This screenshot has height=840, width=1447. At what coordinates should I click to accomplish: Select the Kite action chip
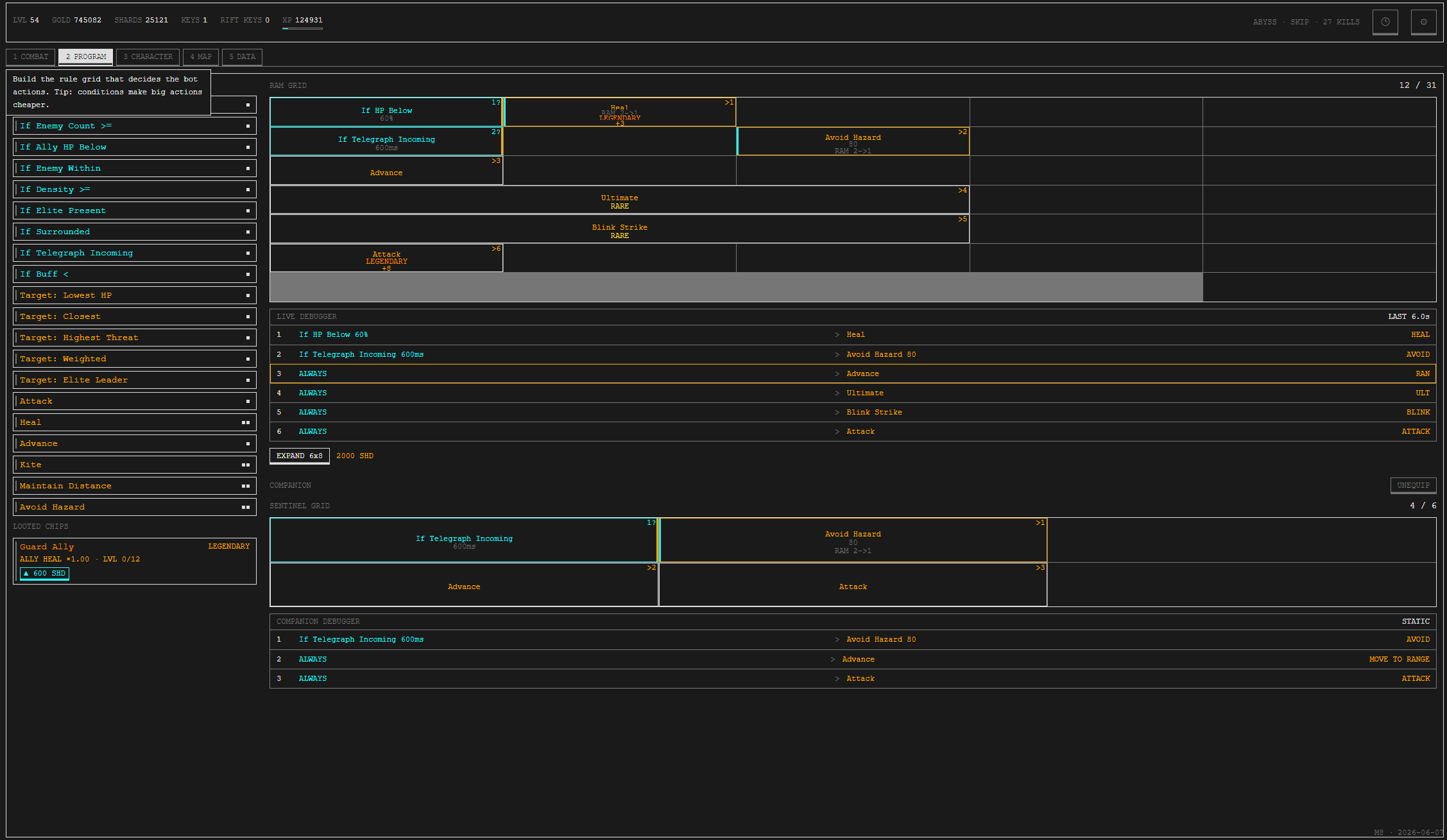pyautogui.click(x=134, y=465)
